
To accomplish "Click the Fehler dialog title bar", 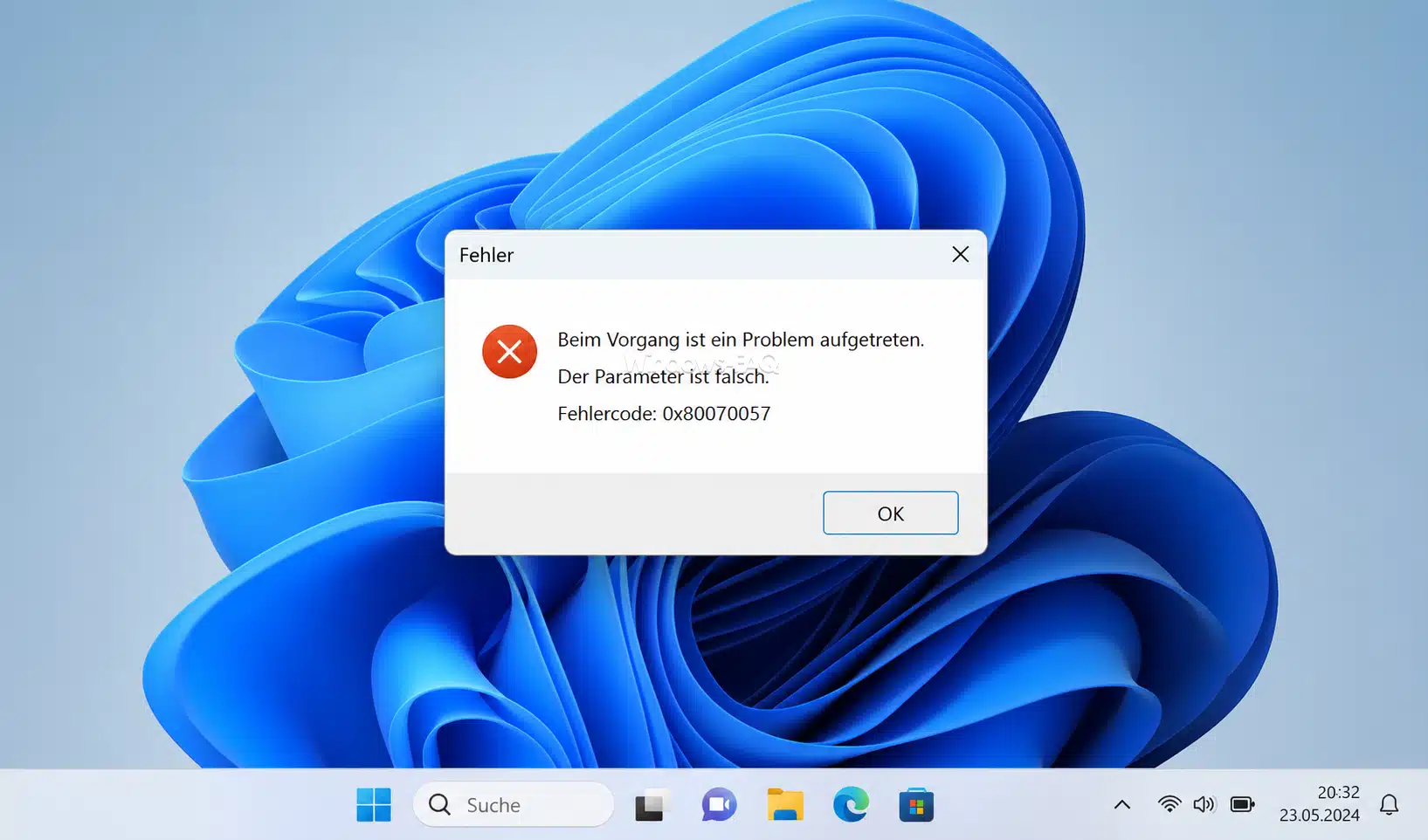I will point(699,255).
